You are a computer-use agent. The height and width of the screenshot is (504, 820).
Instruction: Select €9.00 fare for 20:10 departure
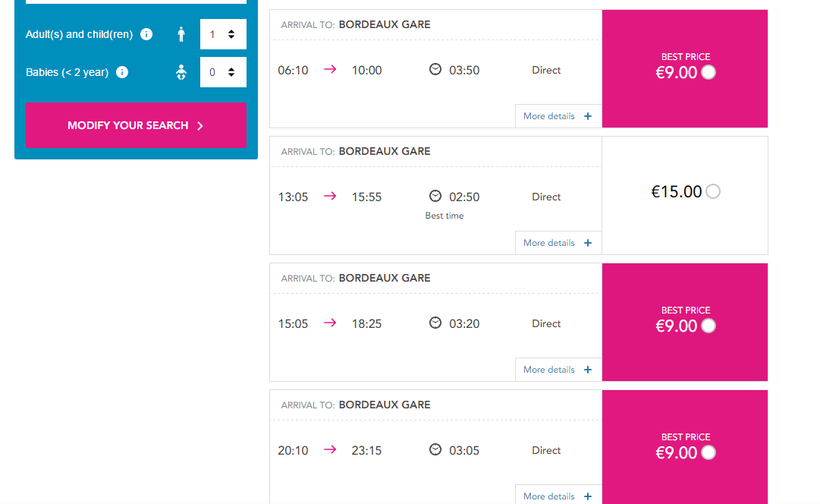(709, 453)
